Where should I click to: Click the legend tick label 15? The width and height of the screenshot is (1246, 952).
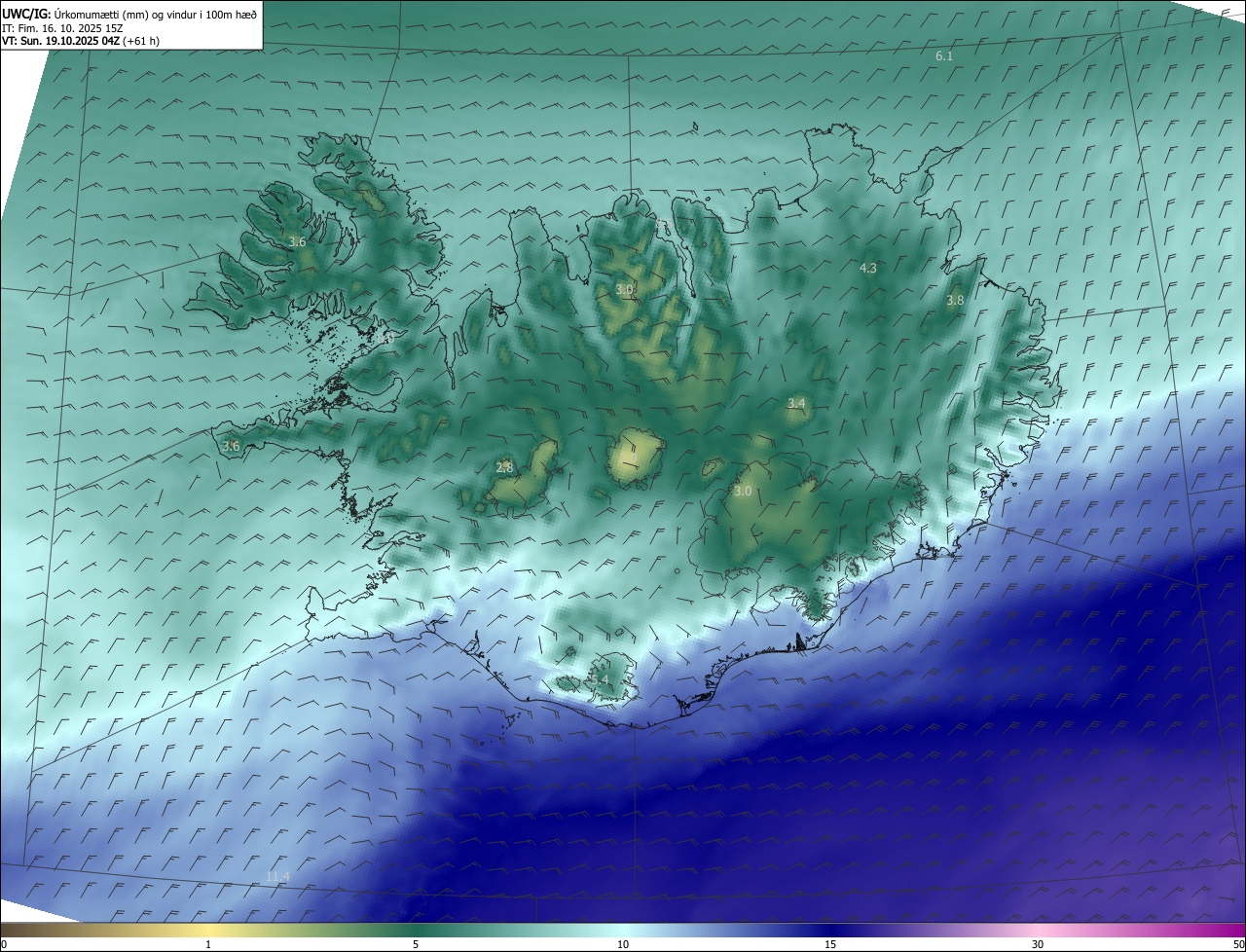coord(830,944)
